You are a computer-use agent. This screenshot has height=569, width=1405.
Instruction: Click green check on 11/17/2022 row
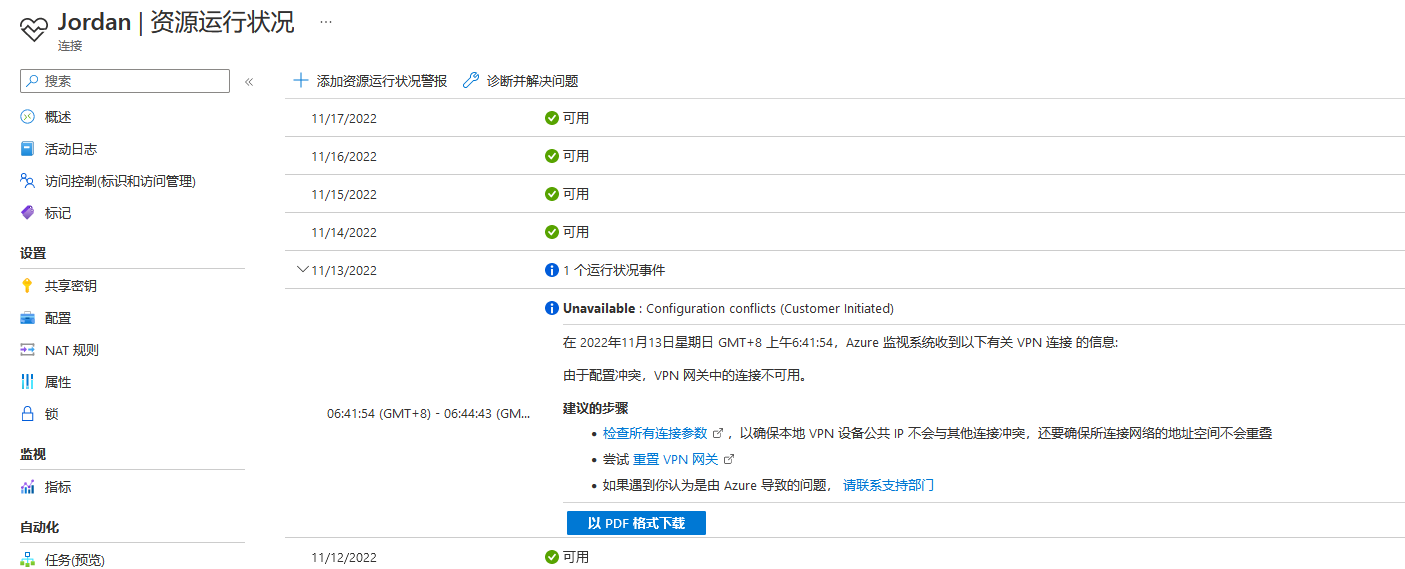(551, 118)
